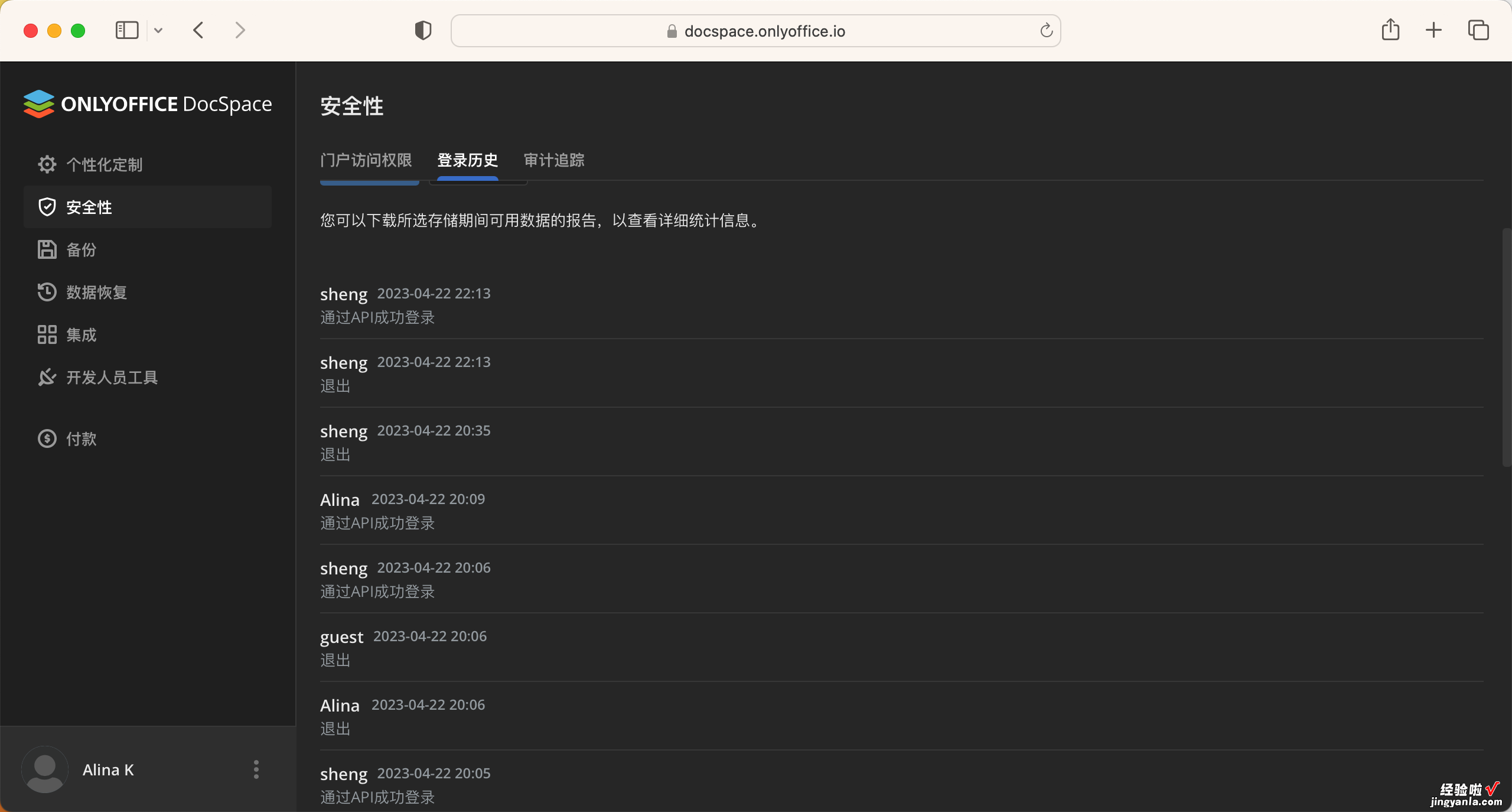Switch to the 审计追踪 tab
This screenshot has width=1512, height=812.
tap(554, 160)
